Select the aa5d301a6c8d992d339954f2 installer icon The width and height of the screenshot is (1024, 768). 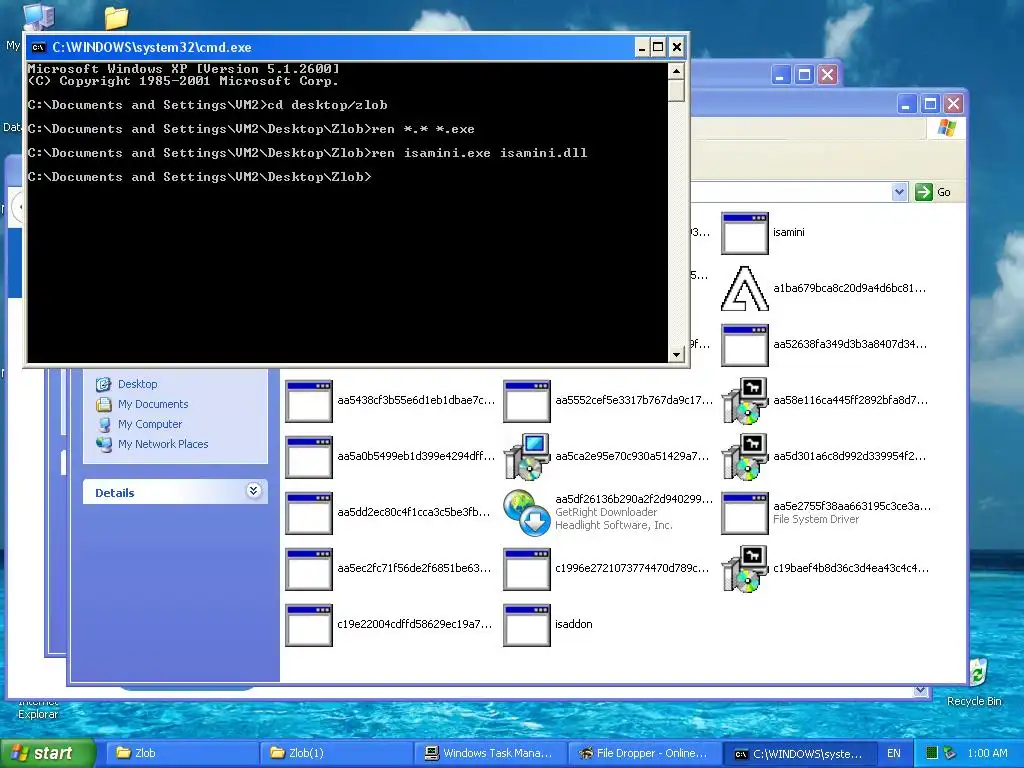pyautogui.click(x=744, y=457)
